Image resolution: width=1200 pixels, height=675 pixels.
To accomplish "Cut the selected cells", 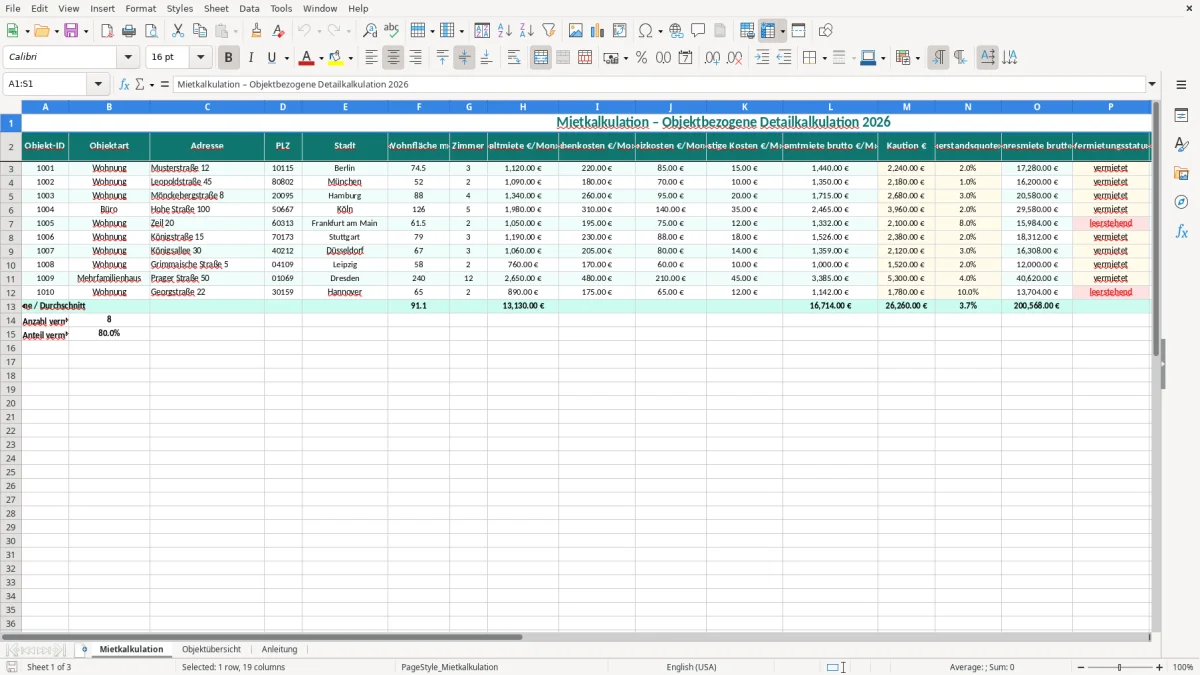I will coord(178,31).
